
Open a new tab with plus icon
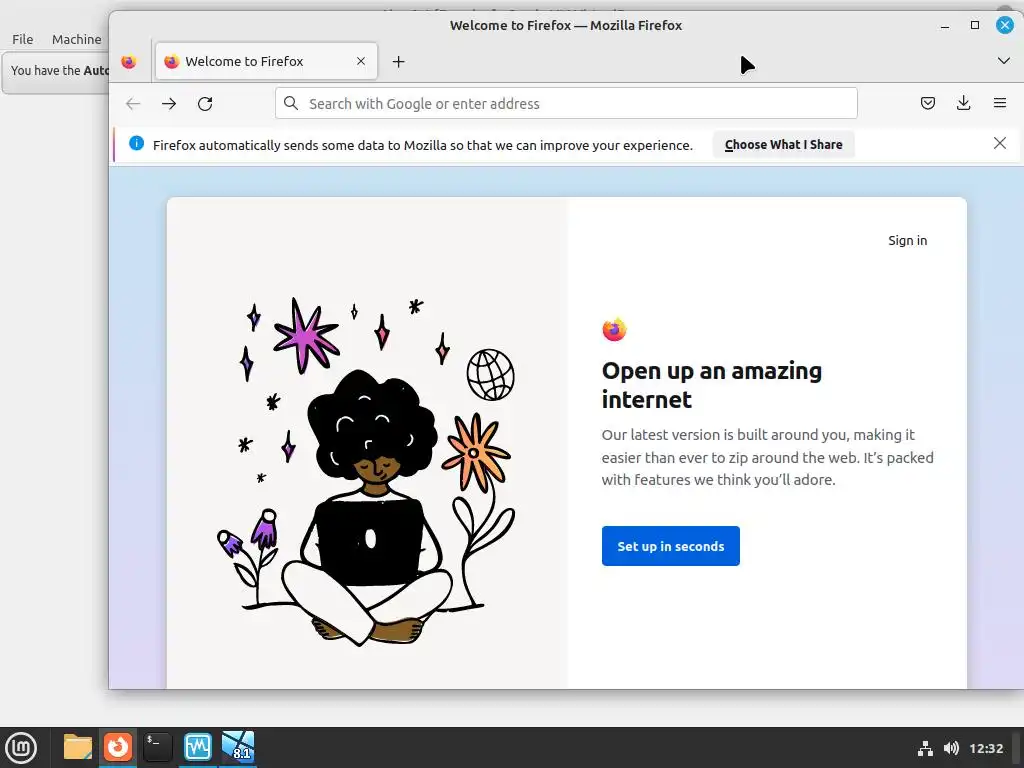[398, 61]
